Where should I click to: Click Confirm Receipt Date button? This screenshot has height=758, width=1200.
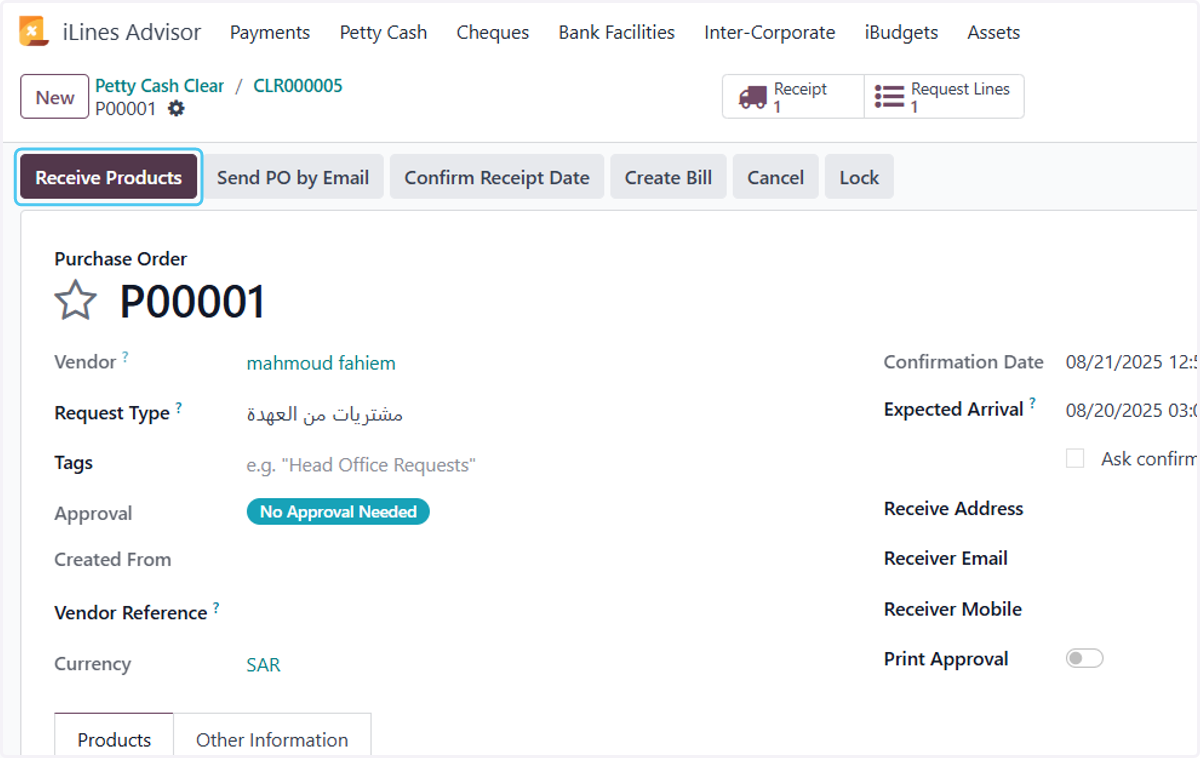click(x=497, y=177)
